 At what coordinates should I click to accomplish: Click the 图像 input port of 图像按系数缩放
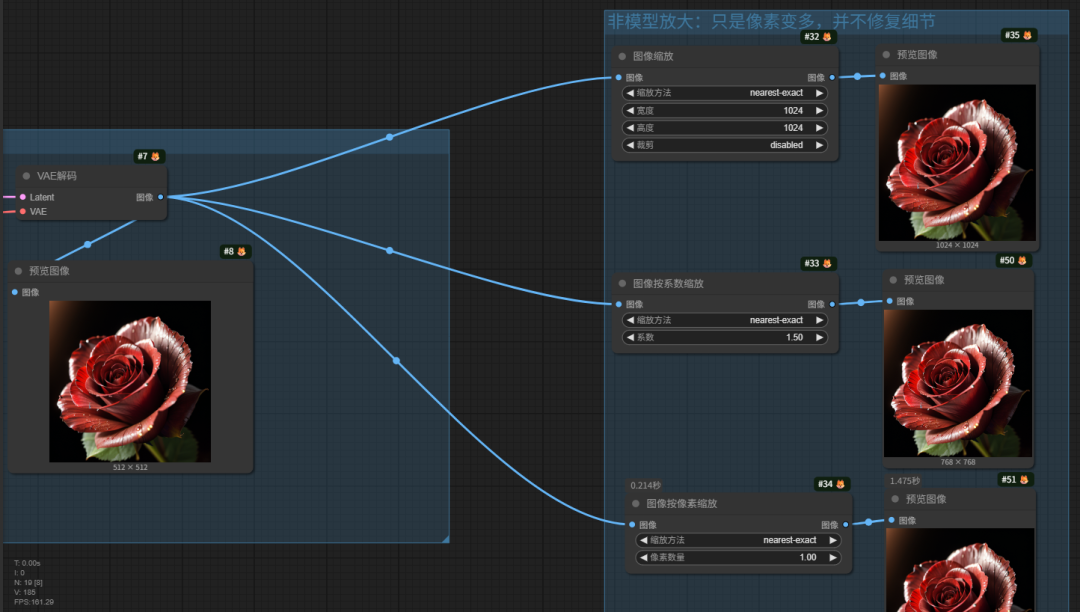point(619,304)
